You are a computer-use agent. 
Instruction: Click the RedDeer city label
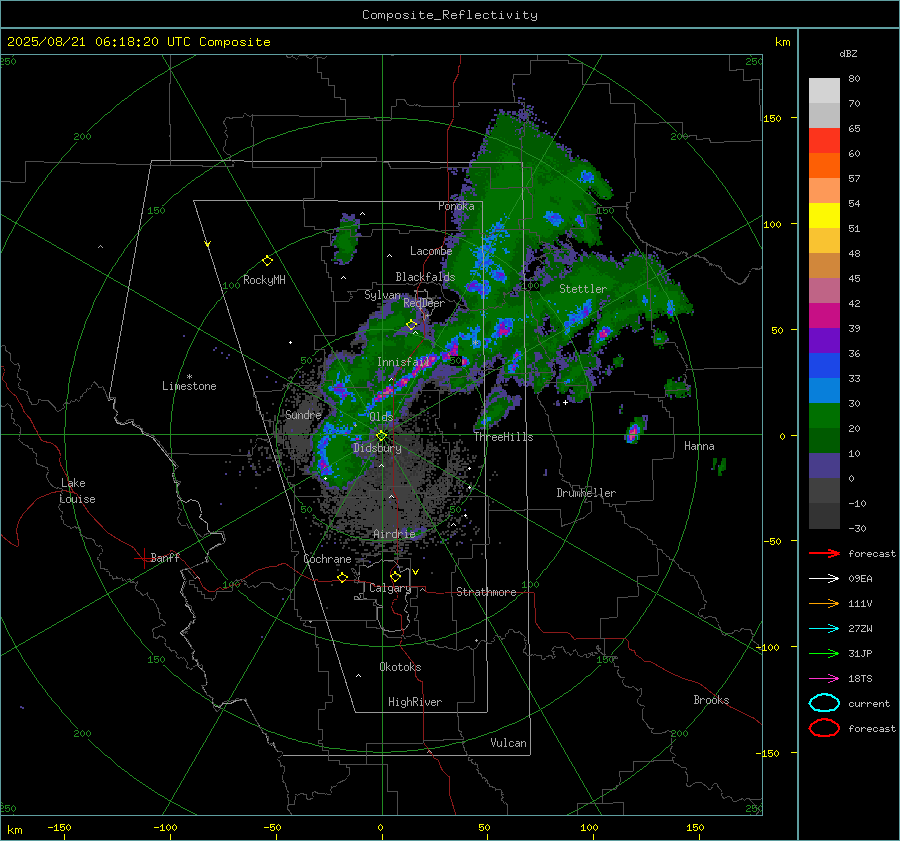click(424, 303)
